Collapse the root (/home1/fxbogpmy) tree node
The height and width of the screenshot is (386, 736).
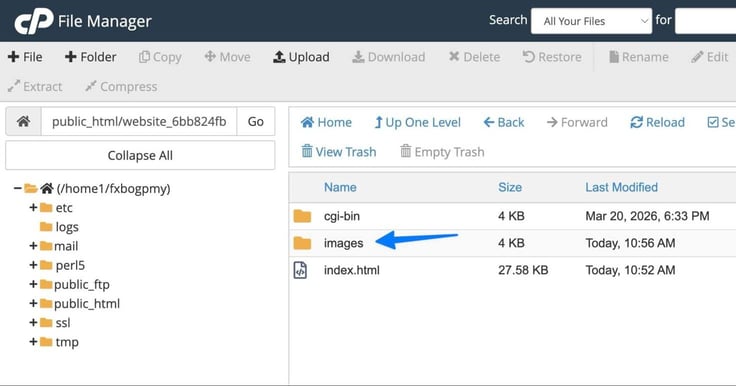pos(17,188)
